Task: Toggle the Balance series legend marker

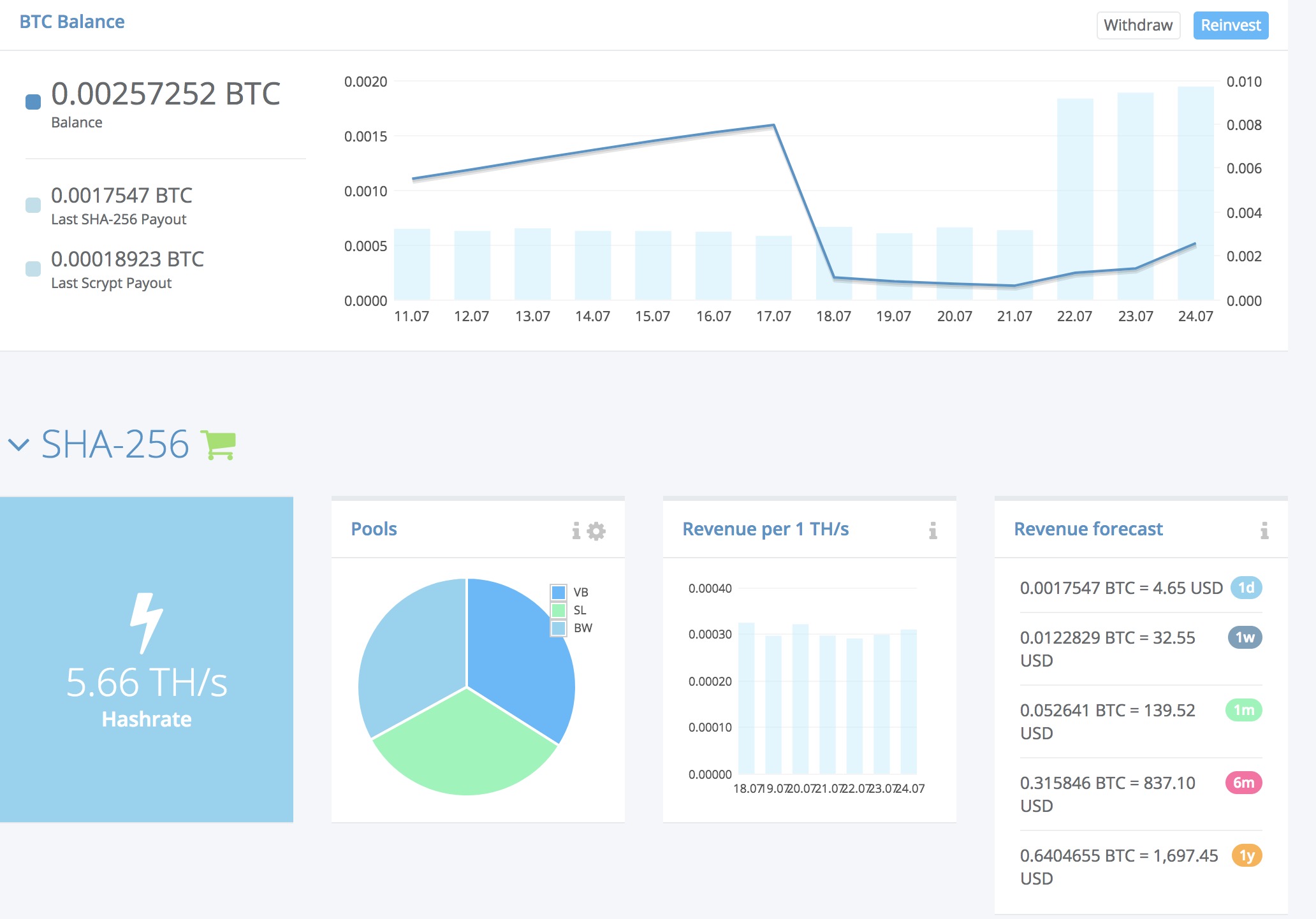Action: pyautogui.click(x=33, y=101)
